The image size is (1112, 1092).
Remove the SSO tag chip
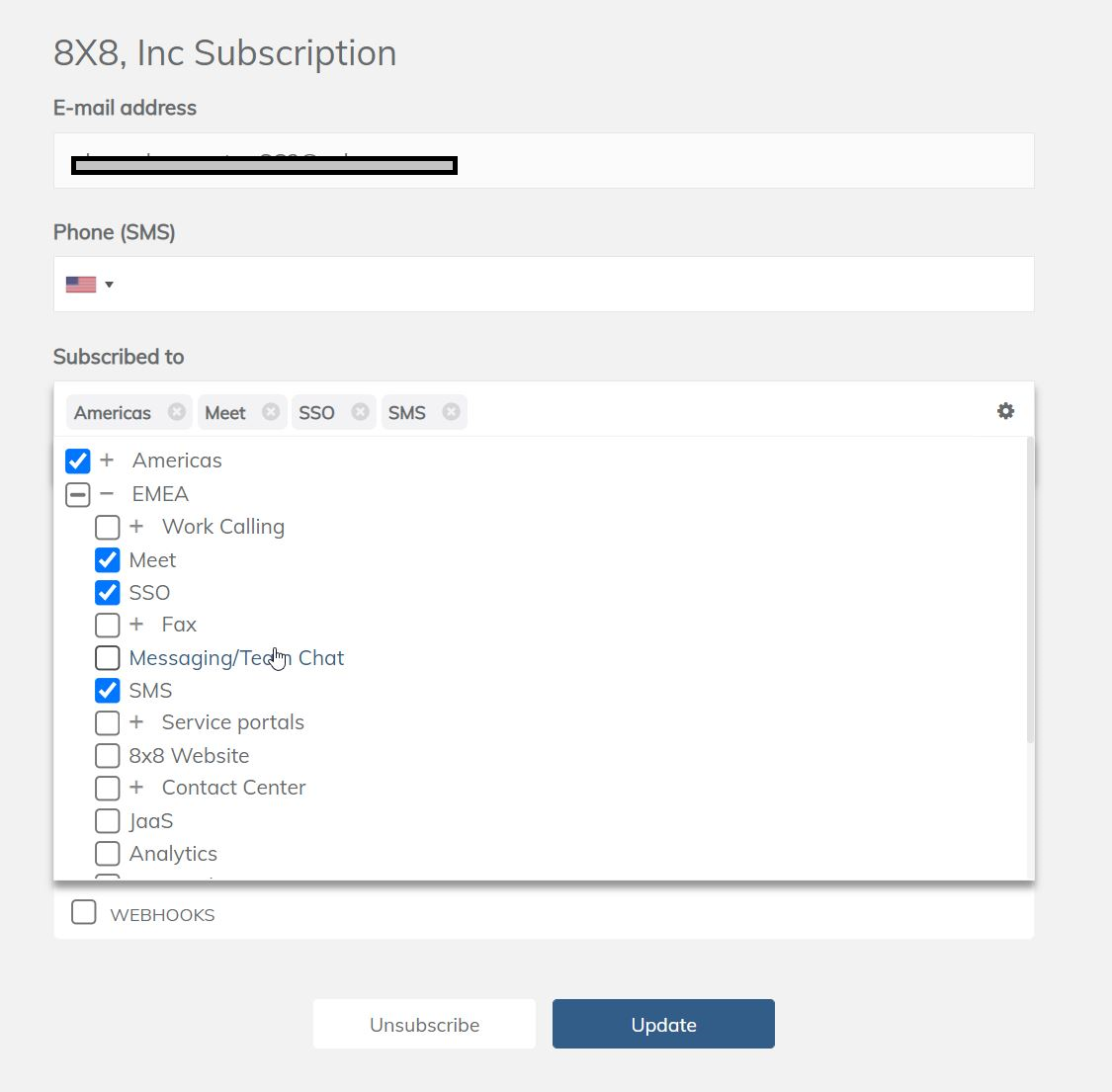(x=360, y=412)
